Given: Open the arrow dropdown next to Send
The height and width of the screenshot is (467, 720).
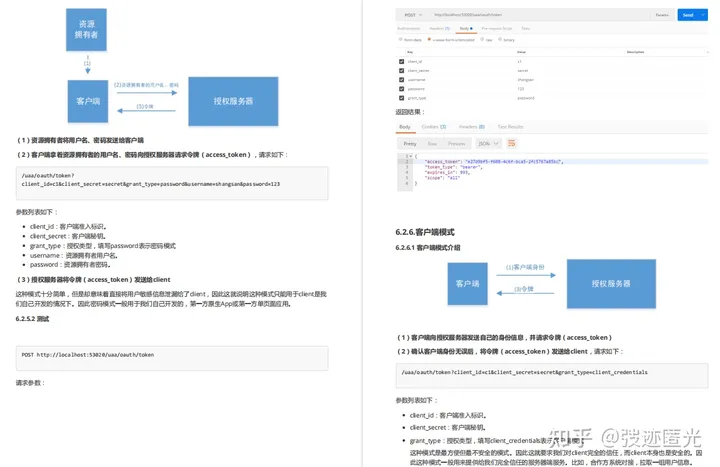Looking at the screenshot, I should (x=703, y=15).
